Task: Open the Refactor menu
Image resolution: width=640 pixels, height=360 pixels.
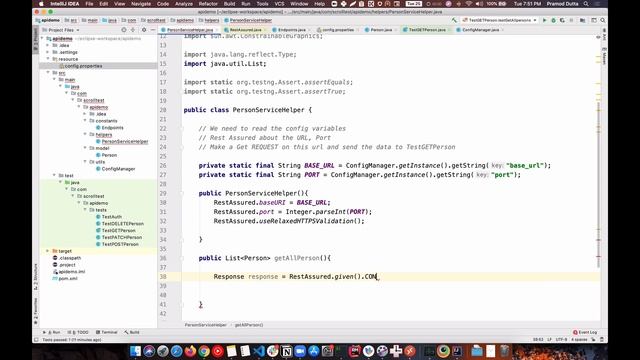Action: [208, 4]
